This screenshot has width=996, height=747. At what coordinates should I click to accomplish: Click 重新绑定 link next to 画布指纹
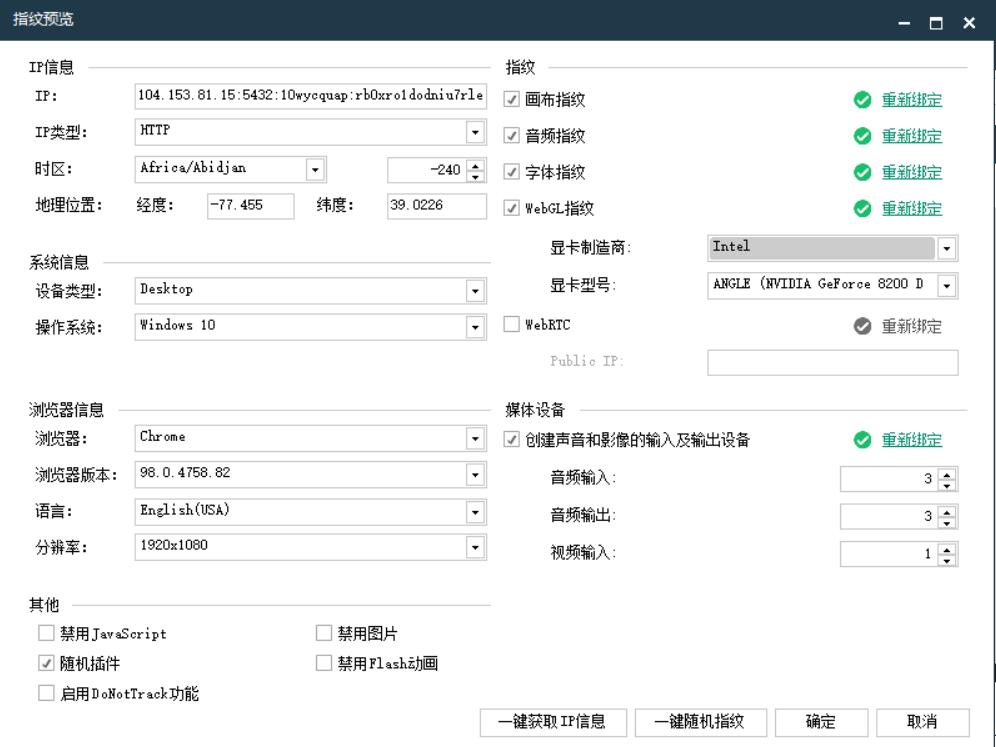tap(911, 100)
